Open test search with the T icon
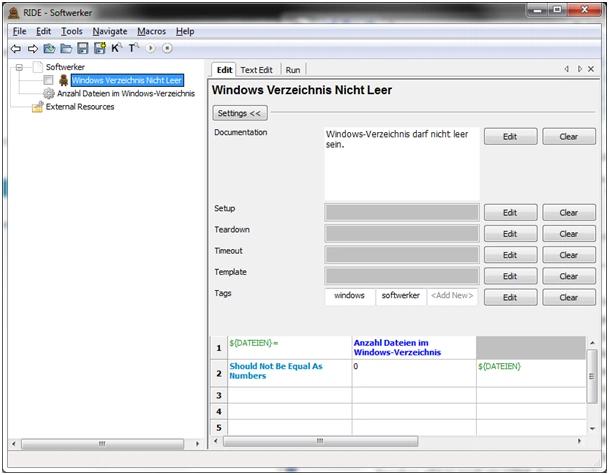The image size is (609, 475). pos(132,47)
